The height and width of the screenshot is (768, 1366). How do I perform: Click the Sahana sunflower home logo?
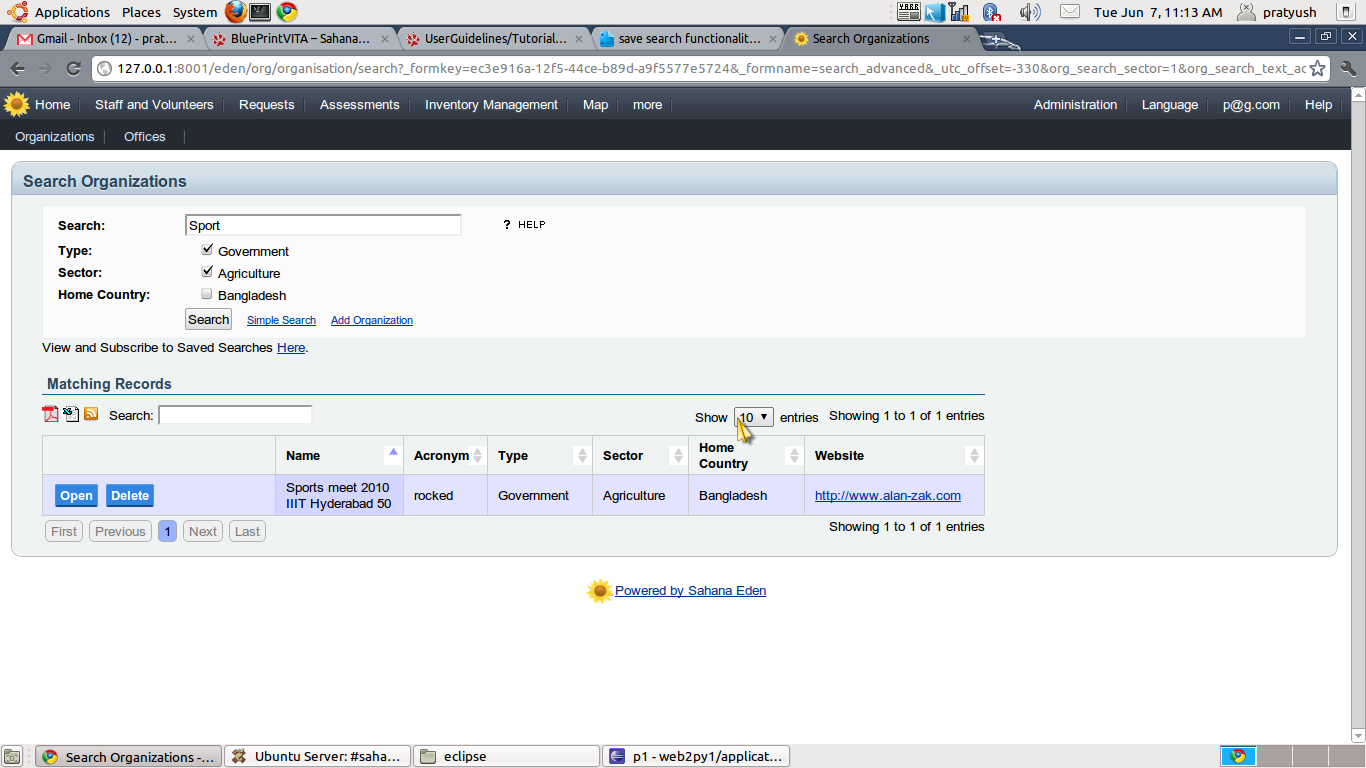(16, 104)
